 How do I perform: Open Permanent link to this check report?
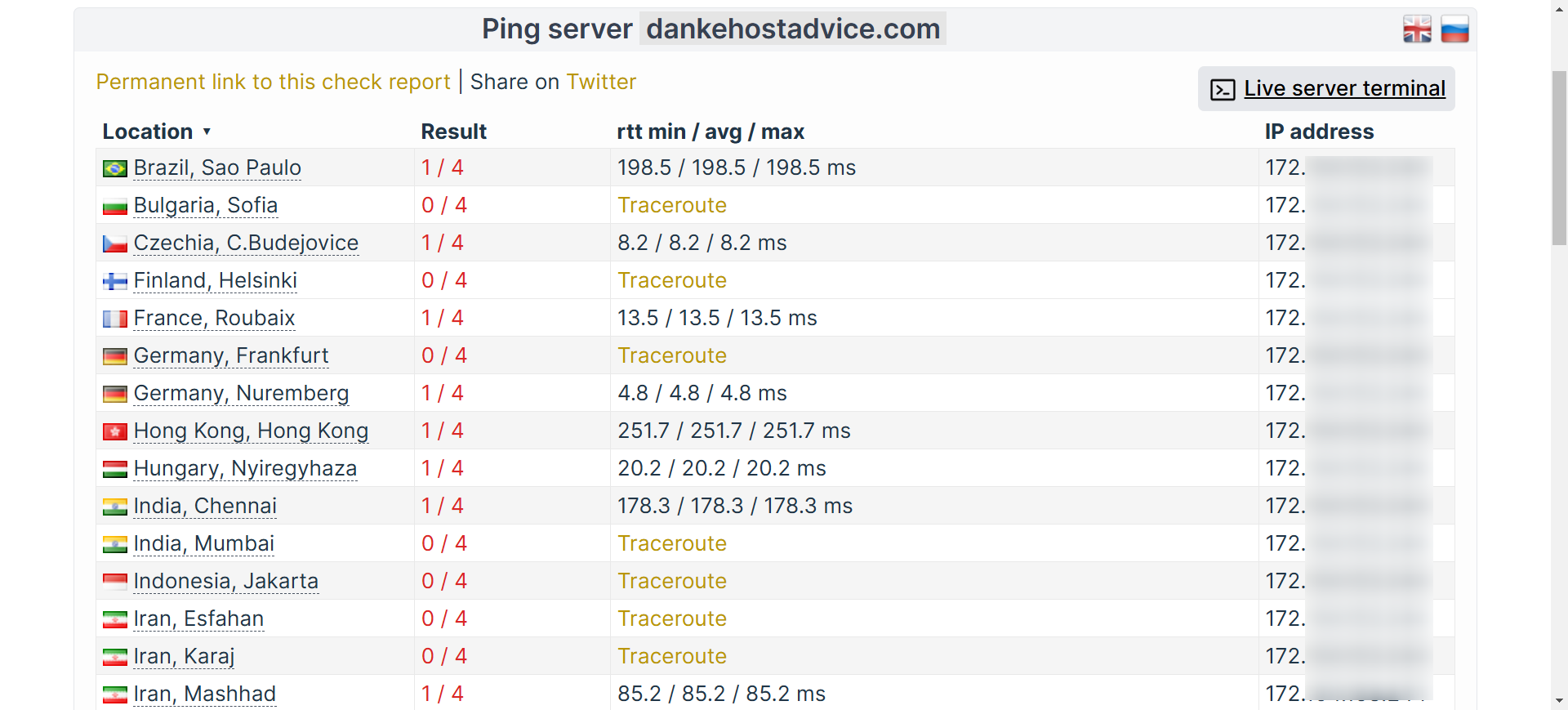coord(273,82)
